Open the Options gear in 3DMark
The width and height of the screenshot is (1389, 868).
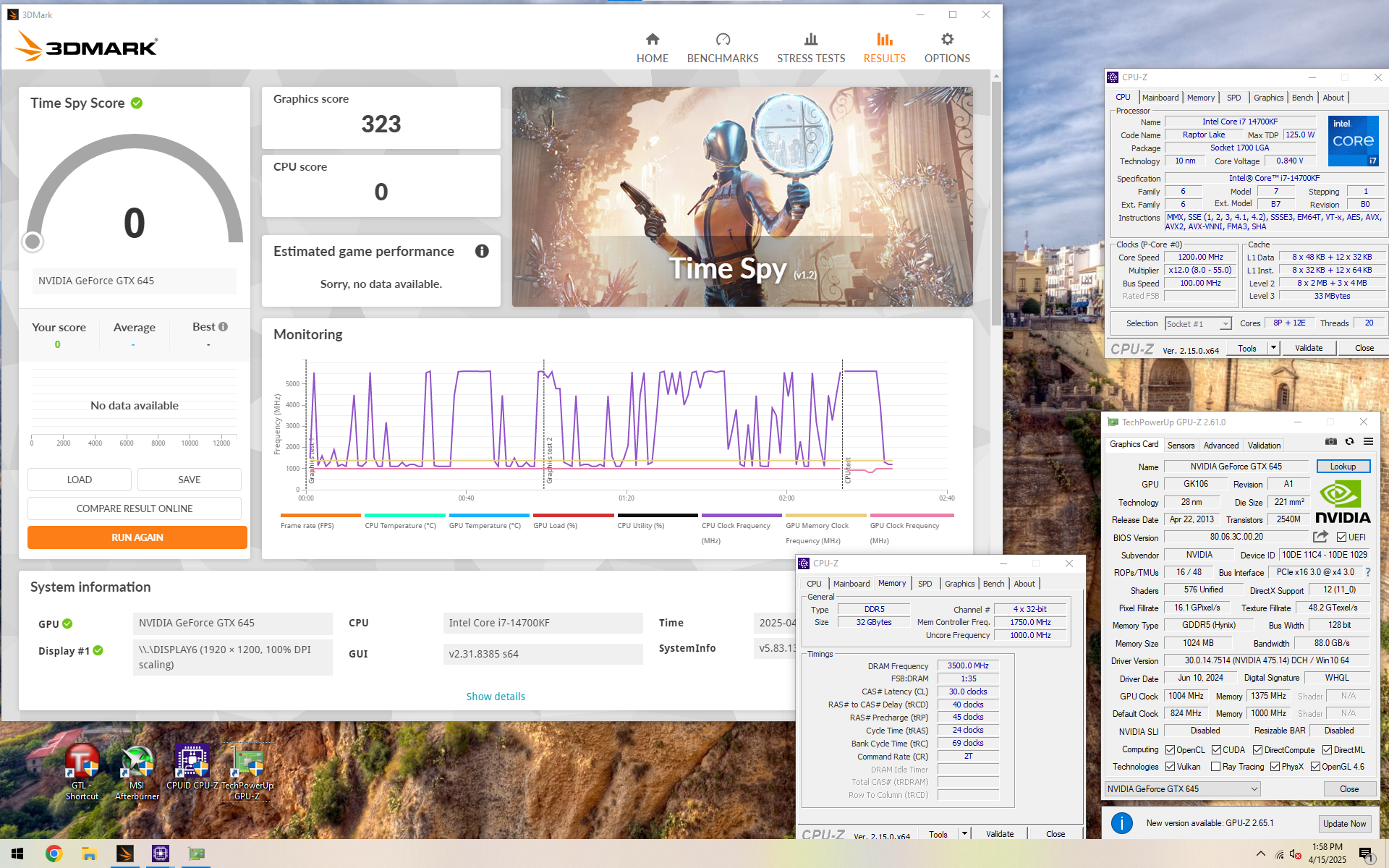point(947,48)
